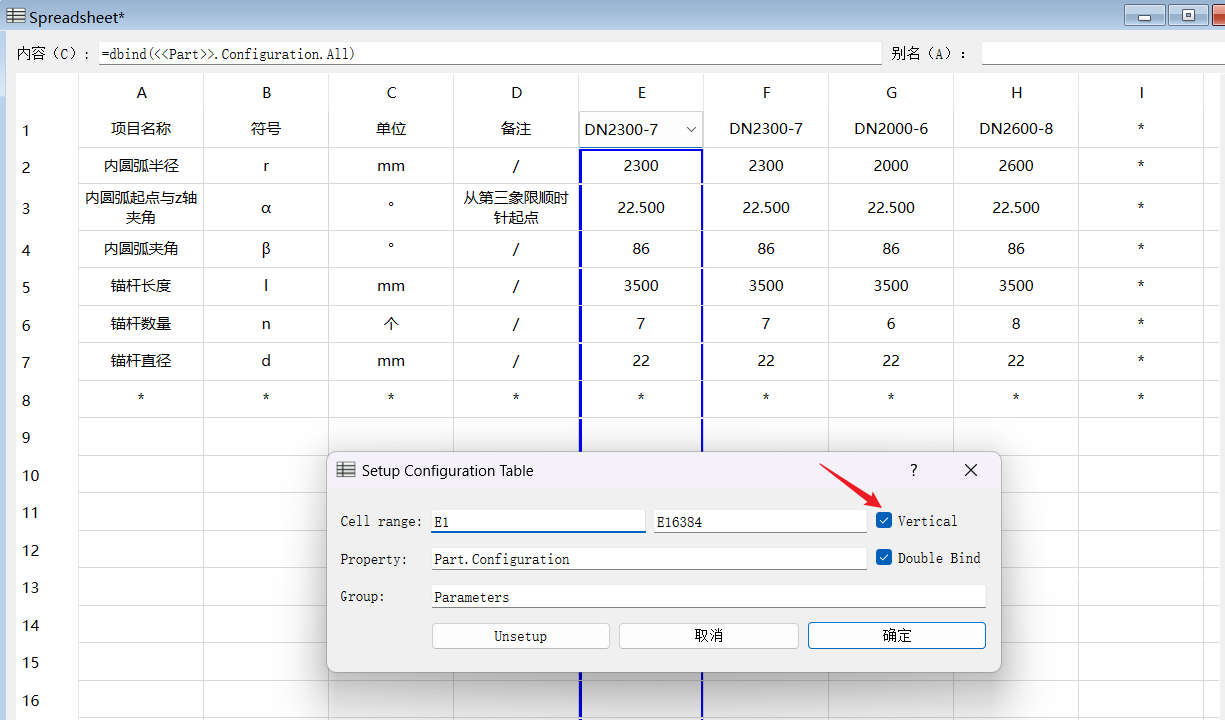
Task: Select row header 8
Action: coord(26,400)
